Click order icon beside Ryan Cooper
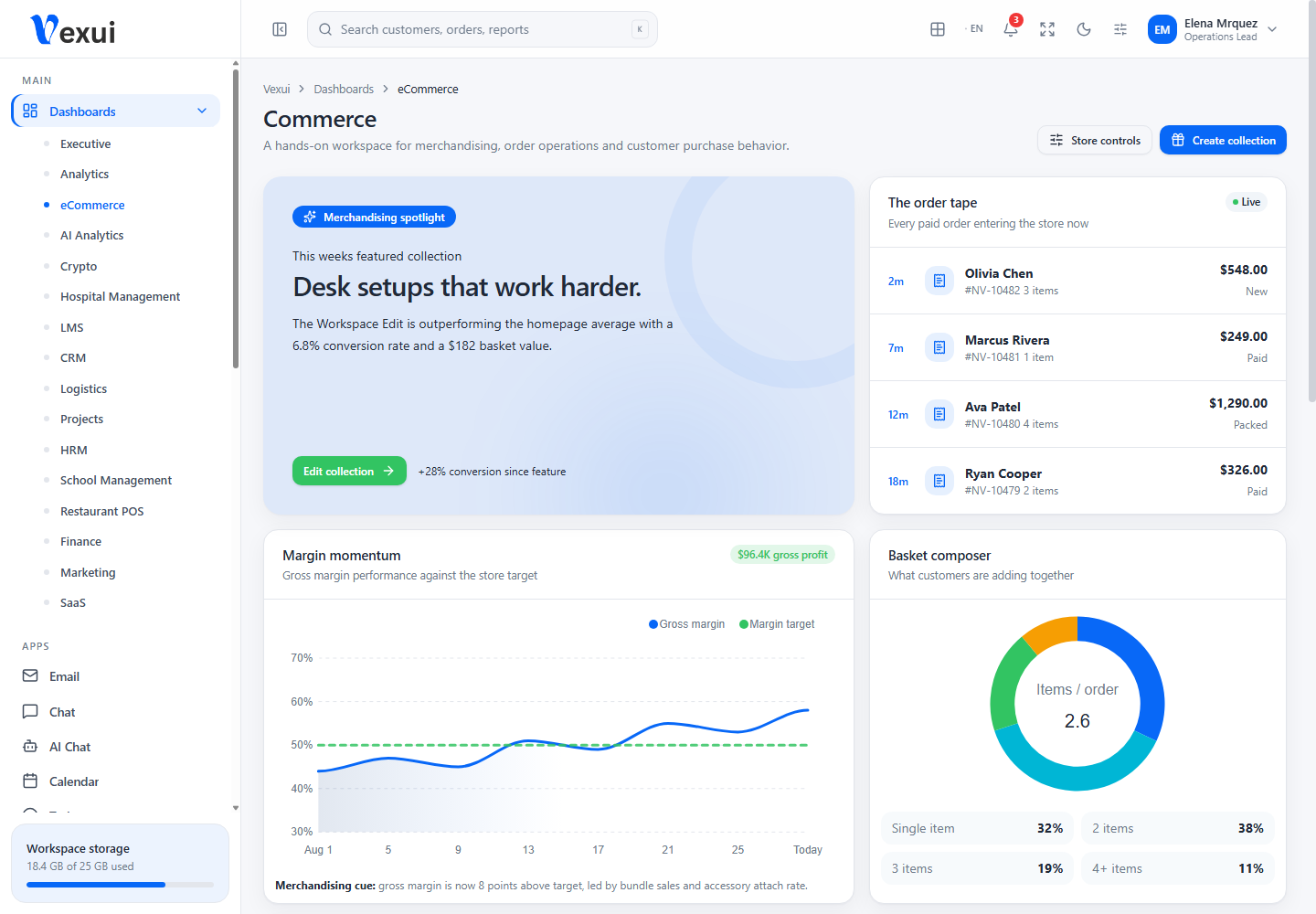 click(x=939, y=481)
